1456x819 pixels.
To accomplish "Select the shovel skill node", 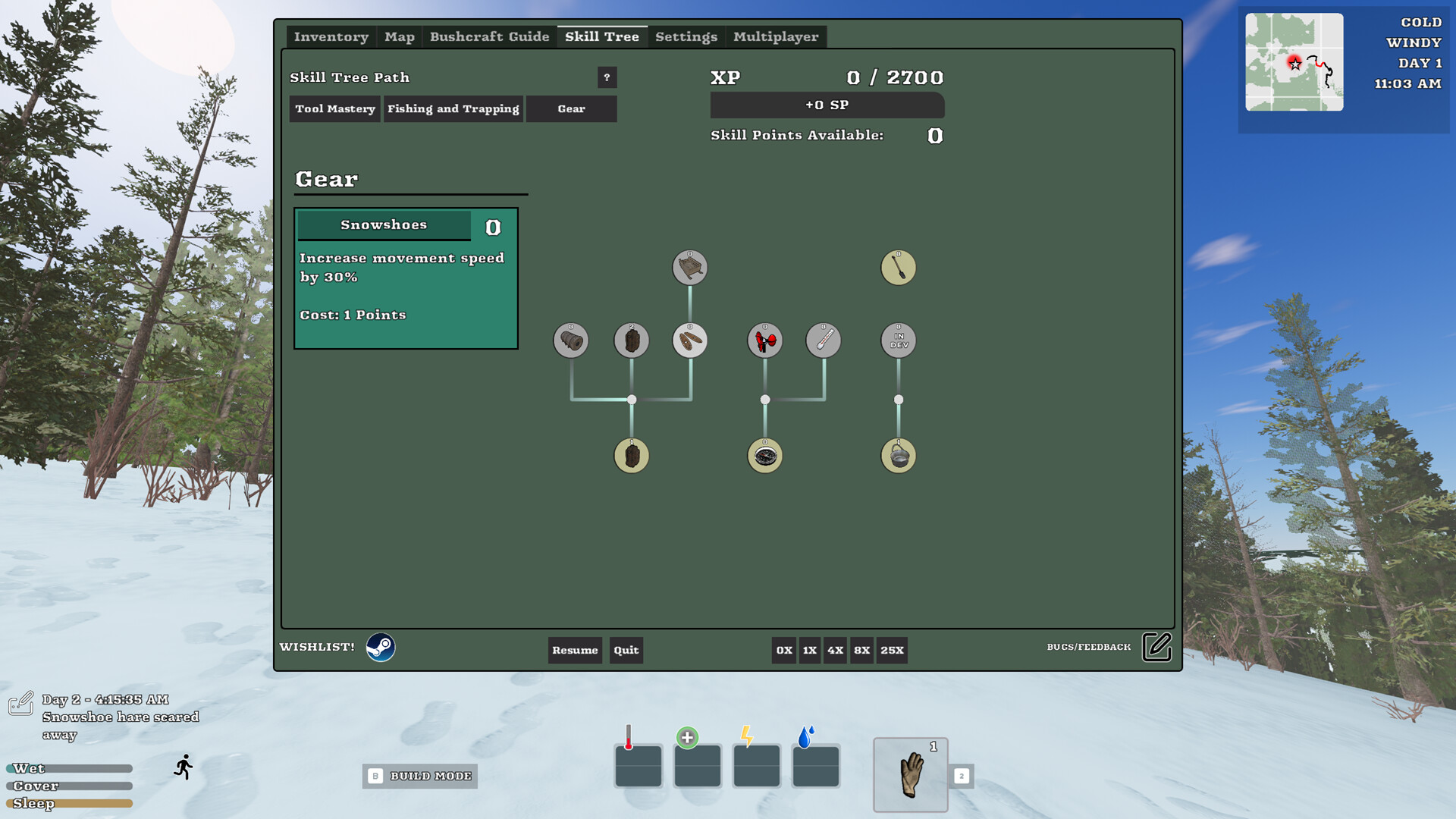I will [898, 268].
